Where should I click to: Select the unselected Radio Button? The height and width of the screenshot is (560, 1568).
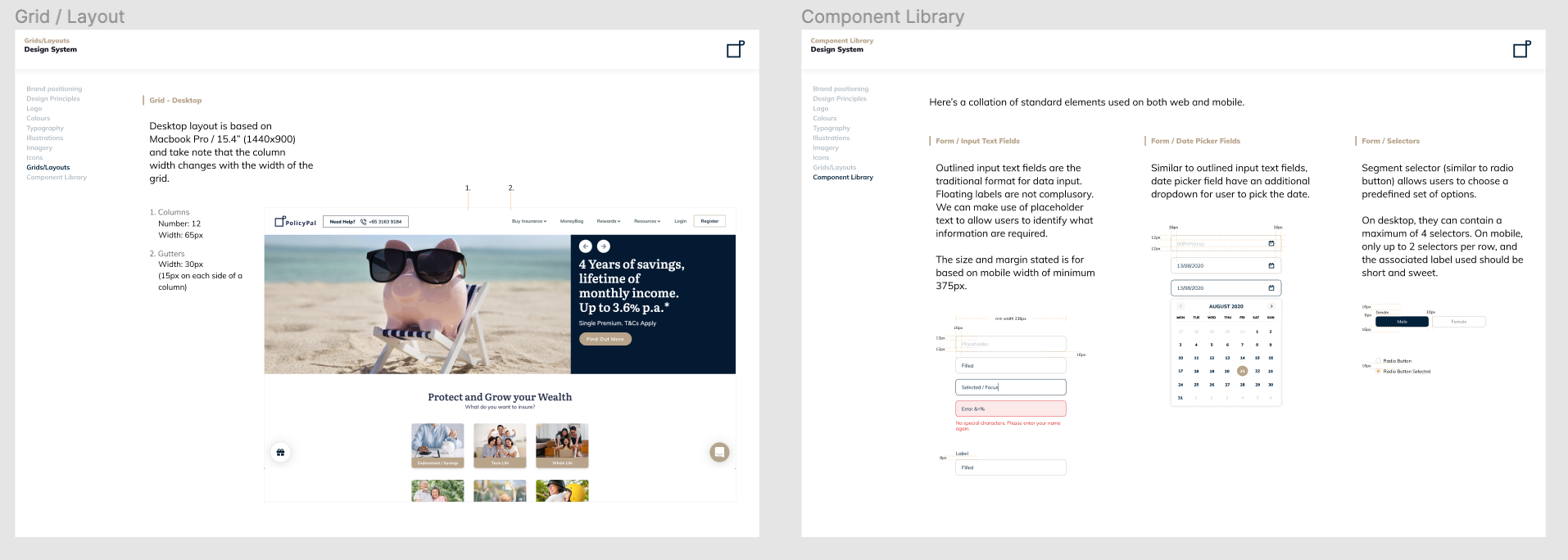click(x=1378, y=361)
